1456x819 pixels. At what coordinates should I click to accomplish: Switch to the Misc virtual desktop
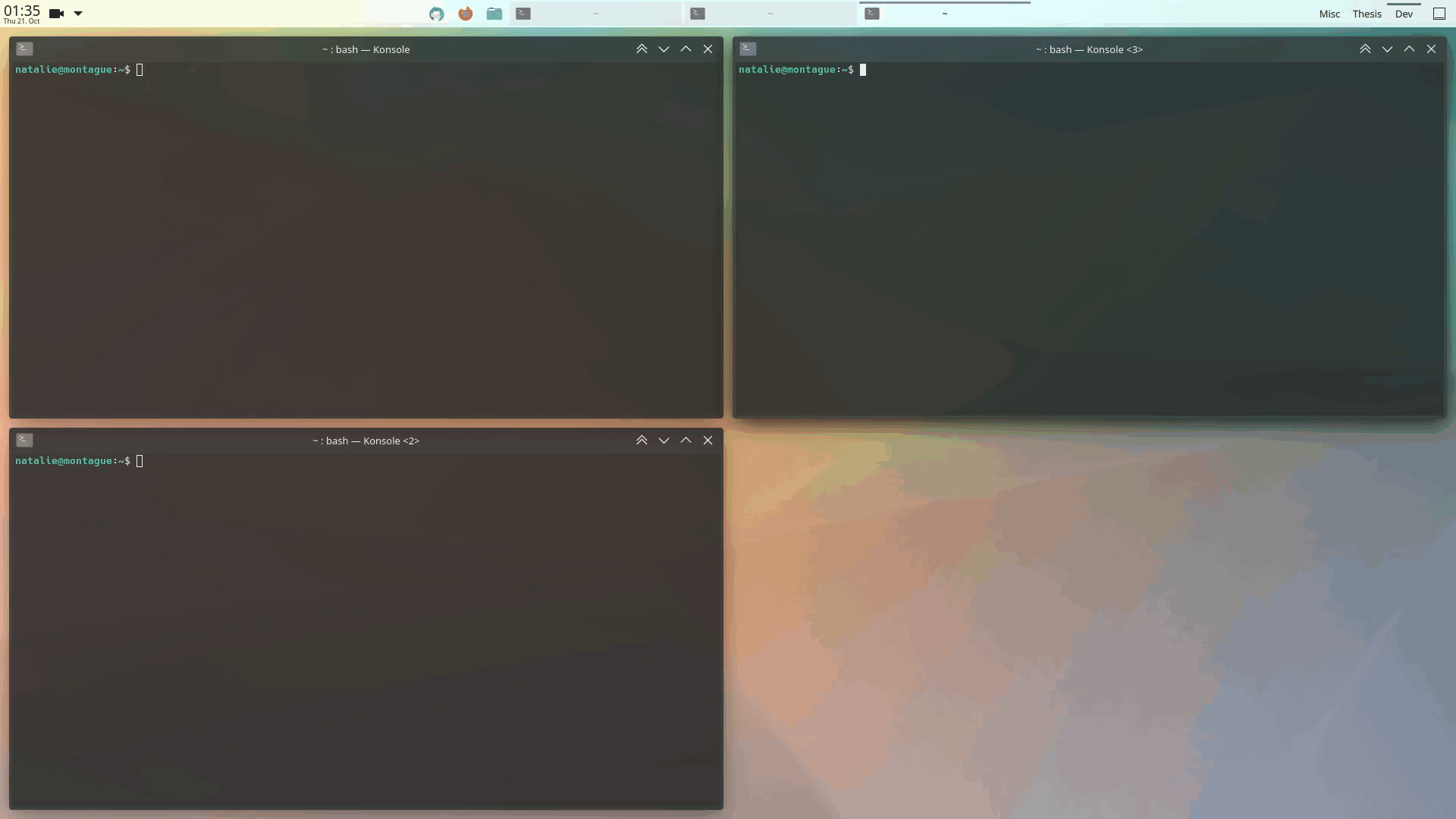1329,14
